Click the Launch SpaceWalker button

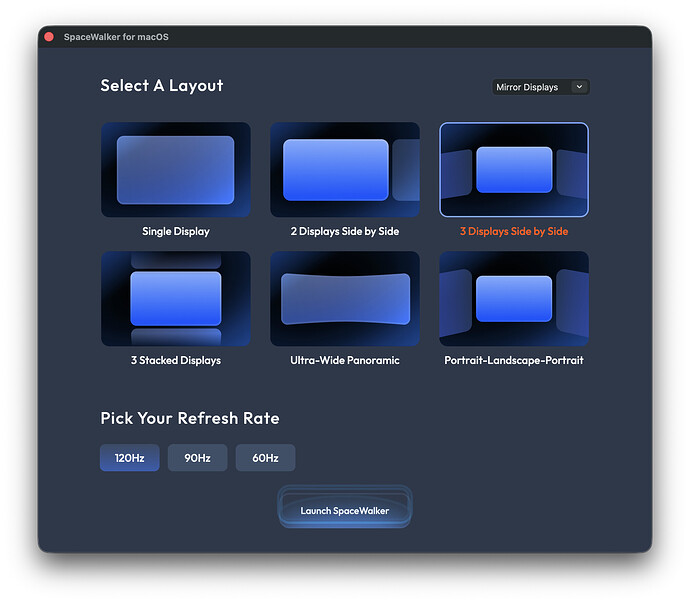point(345,507)
